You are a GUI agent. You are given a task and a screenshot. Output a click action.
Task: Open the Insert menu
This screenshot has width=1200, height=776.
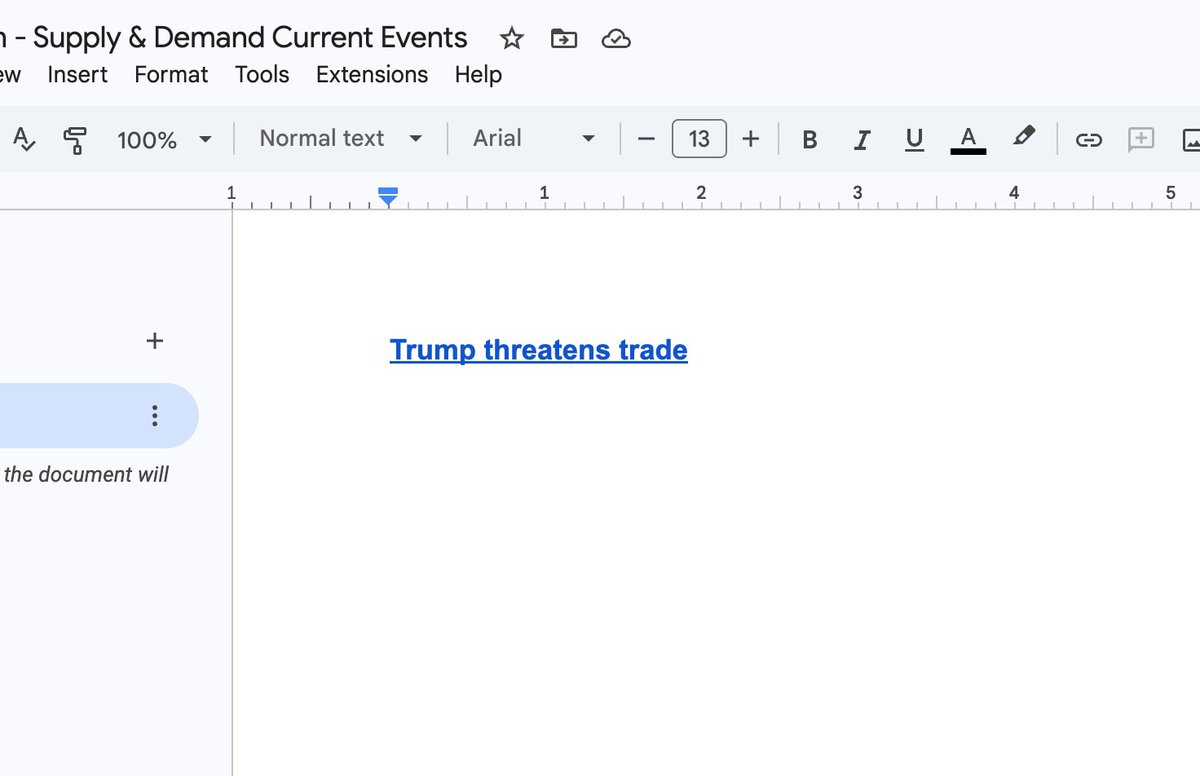pyautogui.click(x=77, y=75)
